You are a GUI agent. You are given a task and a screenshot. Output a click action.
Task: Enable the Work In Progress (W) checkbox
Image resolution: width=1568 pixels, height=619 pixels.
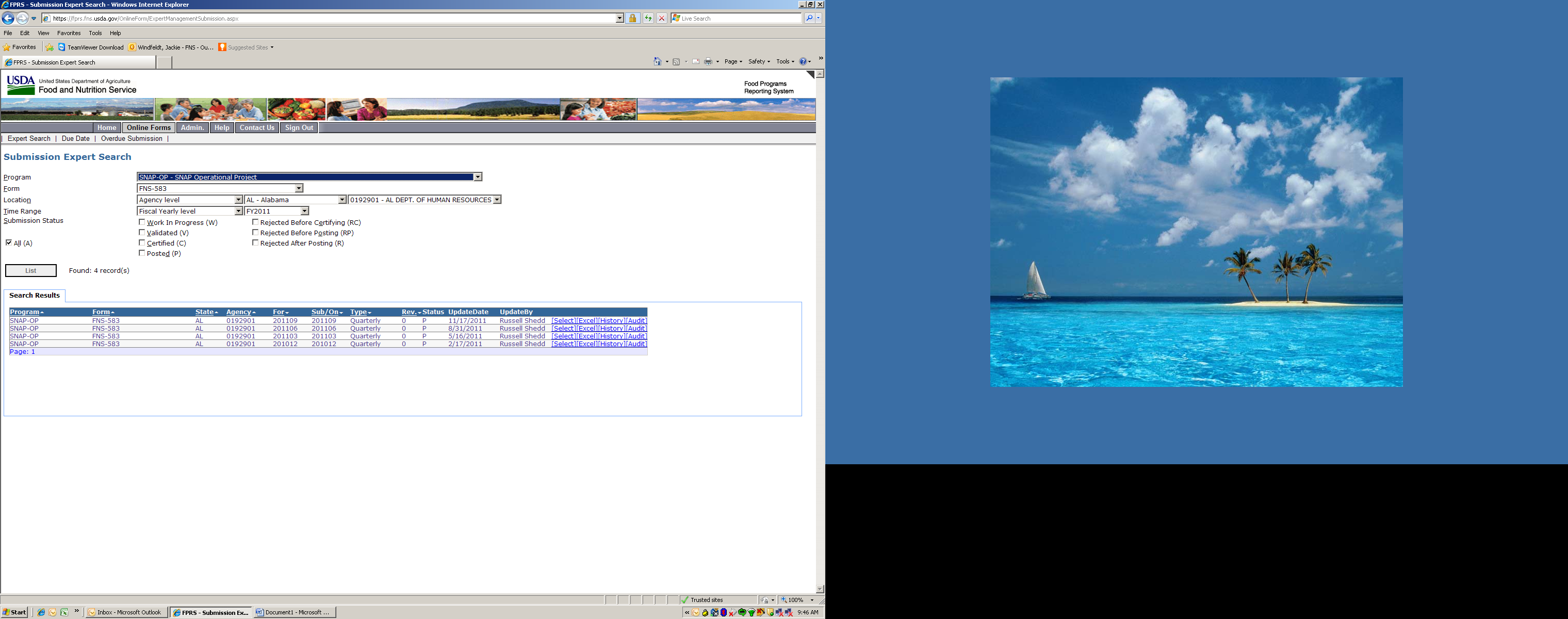(142, 222)
